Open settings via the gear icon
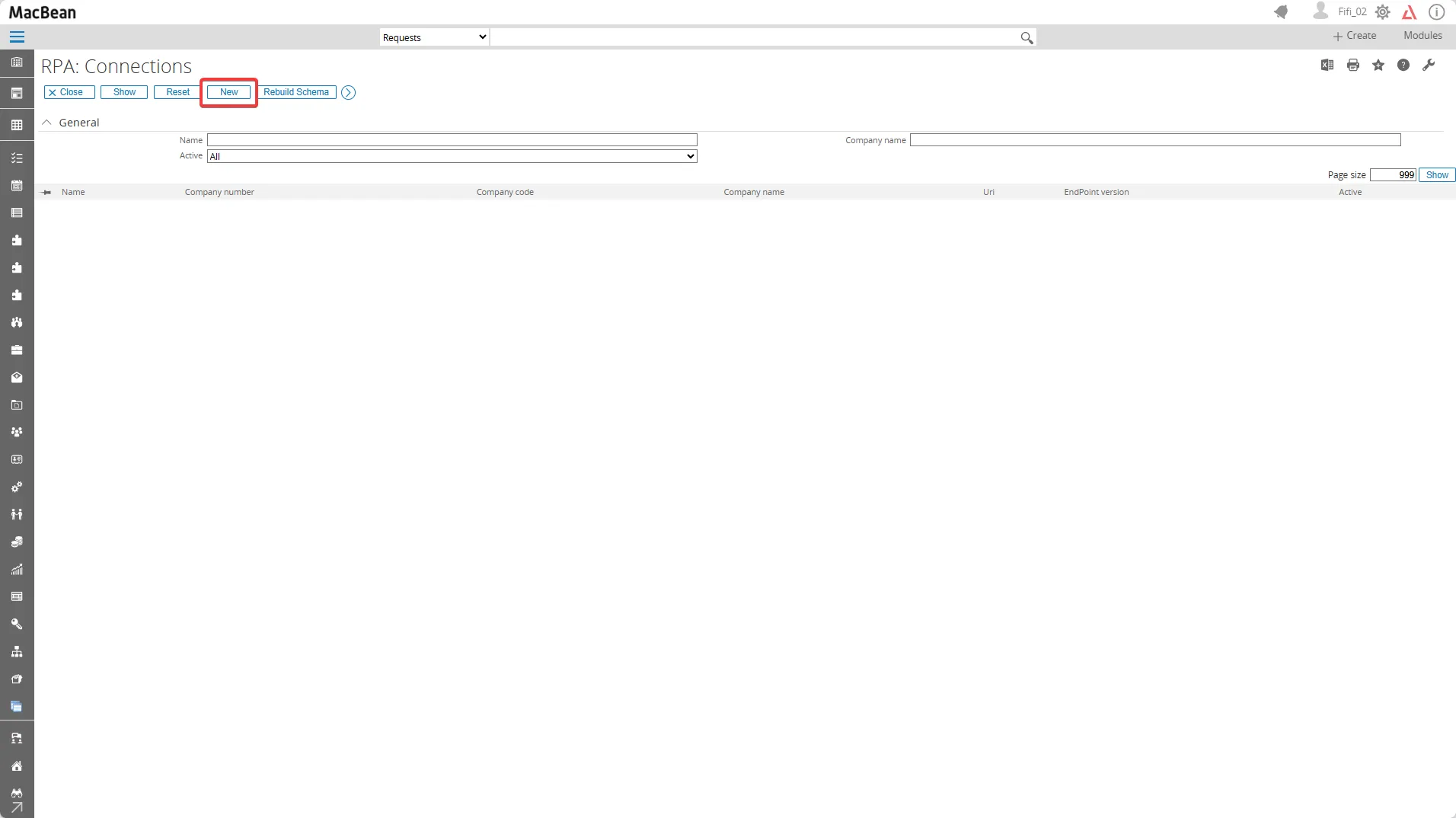The width and height of the screenshot is (1456, 818). pos(1384,12)
